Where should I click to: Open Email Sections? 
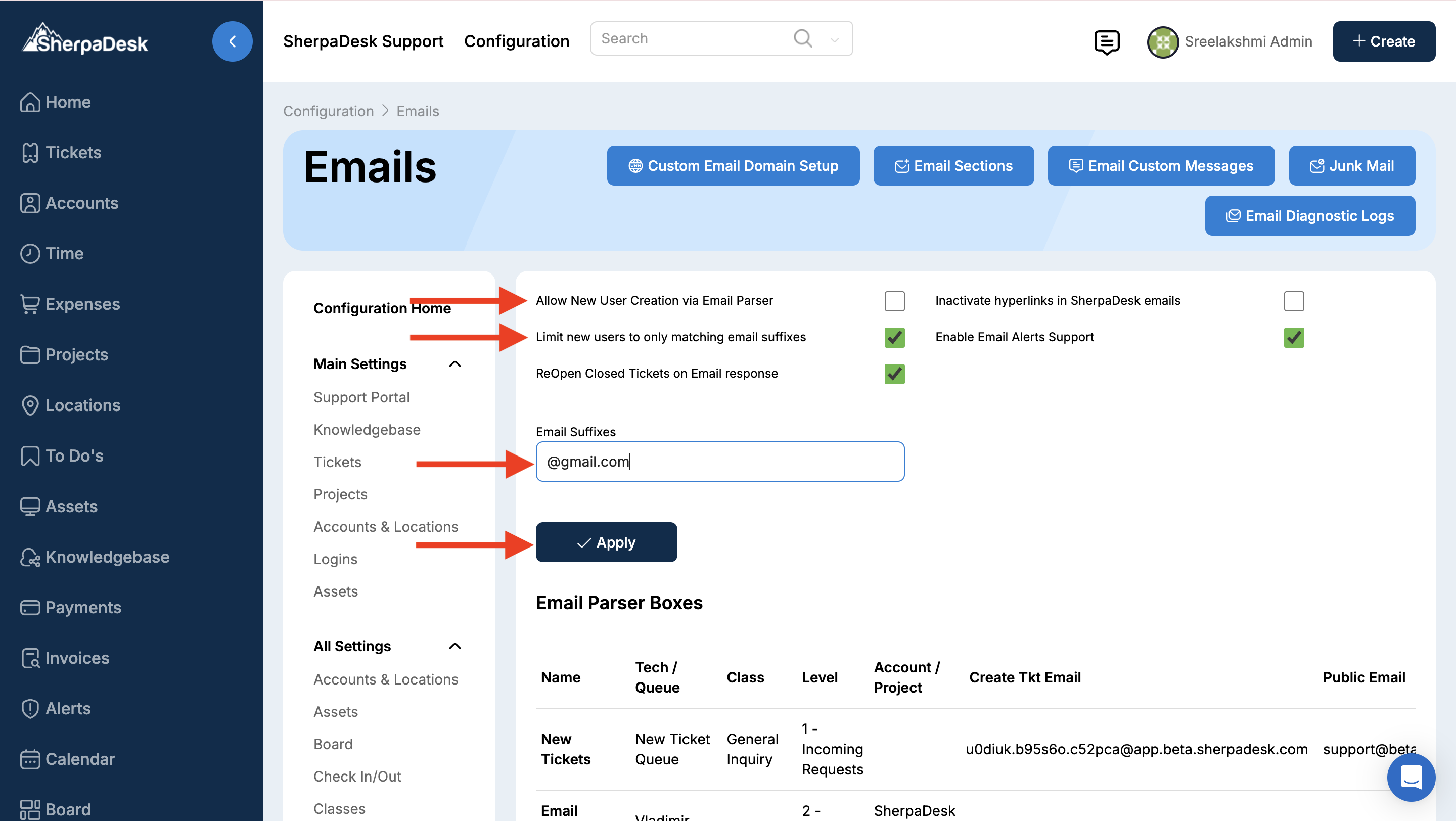(x=953, y=165)
